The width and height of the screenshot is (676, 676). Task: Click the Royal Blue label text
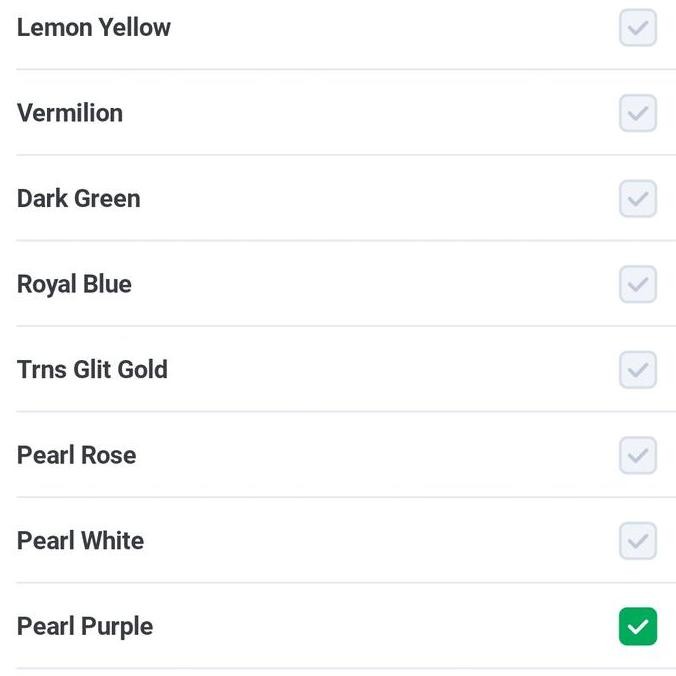[74, 284]
